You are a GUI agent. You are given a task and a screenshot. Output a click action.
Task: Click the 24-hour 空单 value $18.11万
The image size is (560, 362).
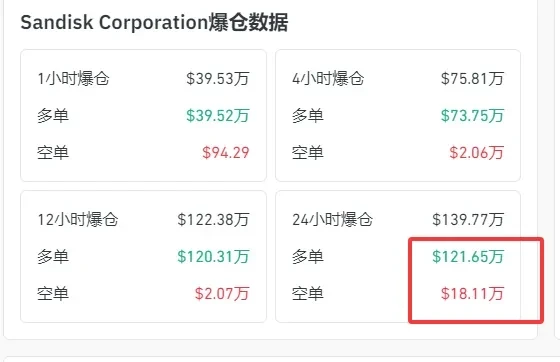coord(472,294)
